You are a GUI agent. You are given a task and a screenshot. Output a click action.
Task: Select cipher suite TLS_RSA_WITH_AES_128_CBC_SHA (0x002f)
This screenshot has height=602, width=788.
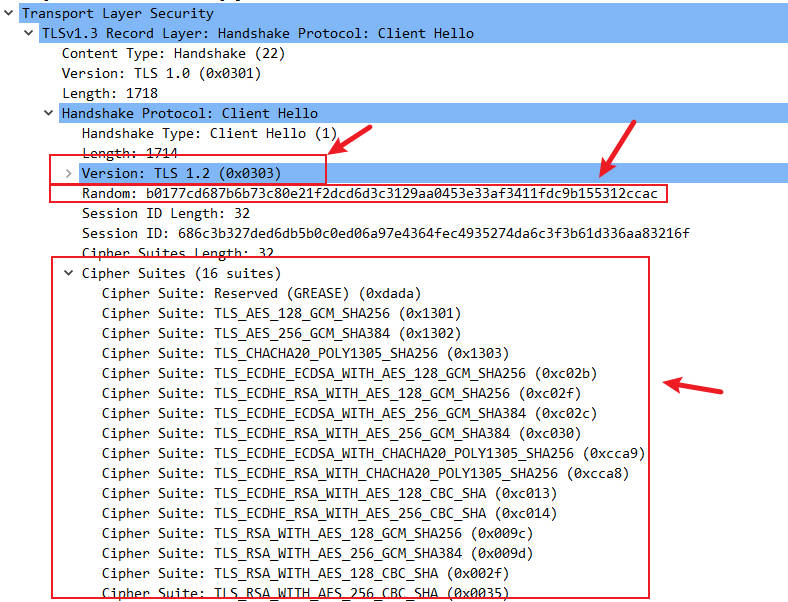[306, 573]
